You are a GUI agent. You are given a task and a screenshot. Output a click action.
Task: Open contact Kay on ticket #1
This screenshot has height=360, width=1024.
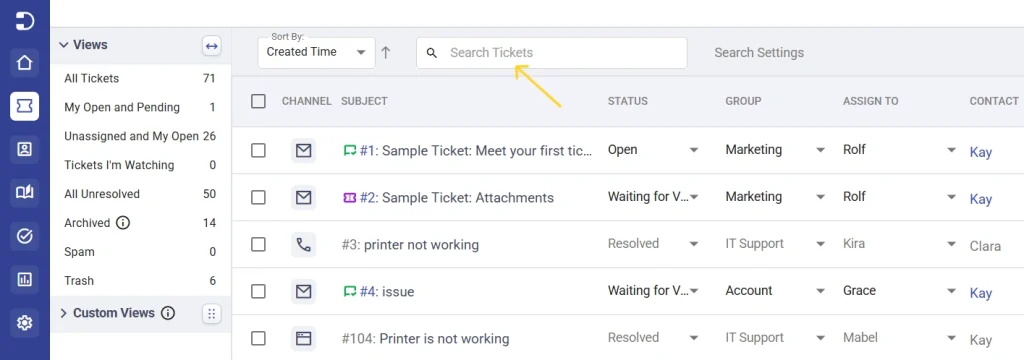[x=980, y=153]
